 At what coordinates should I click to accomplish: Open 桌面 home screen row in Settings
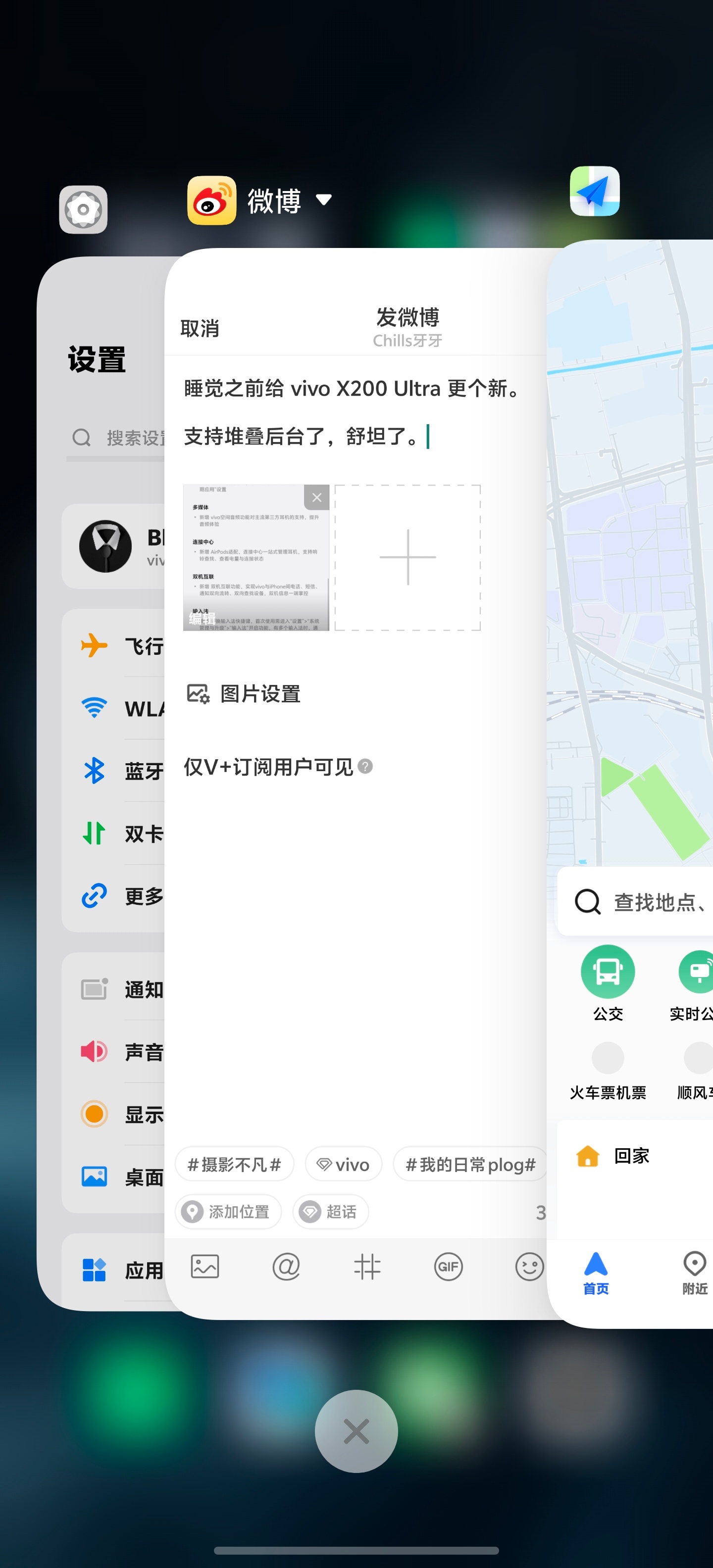tap(113, 1177)
